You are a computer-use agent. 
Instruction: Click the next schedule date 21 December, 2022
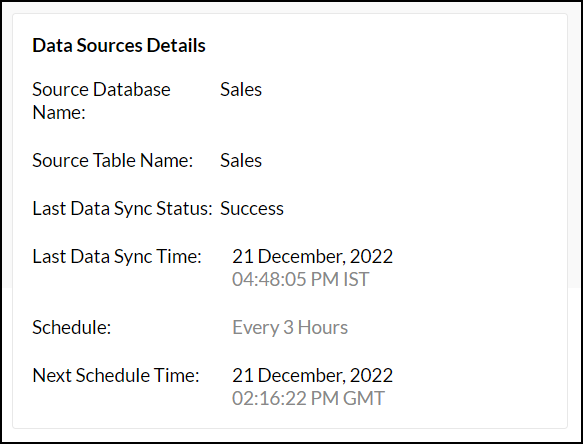tap(312, 376)
